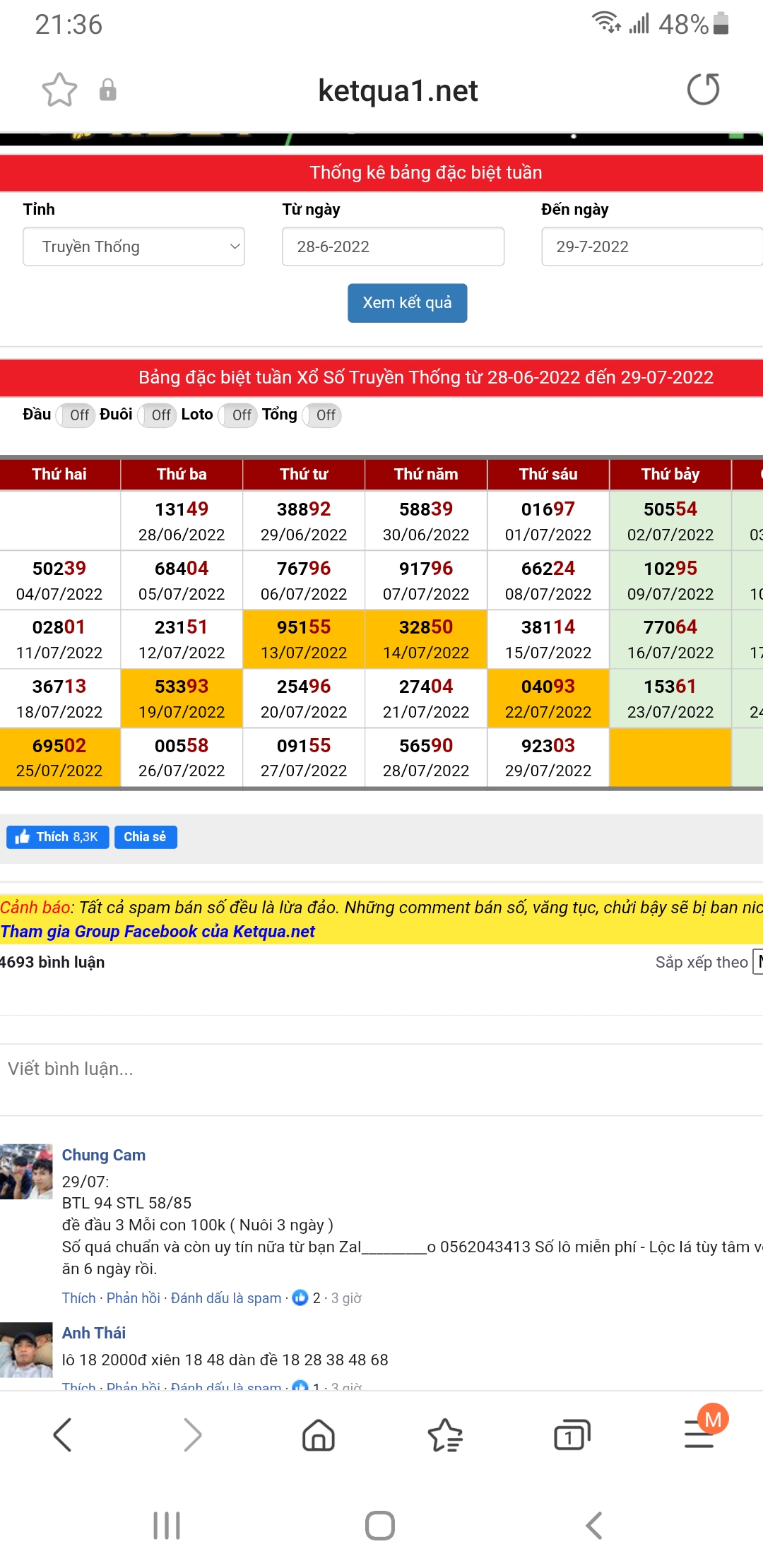Click the Viết bình luận comment box

coord(381,1069)
